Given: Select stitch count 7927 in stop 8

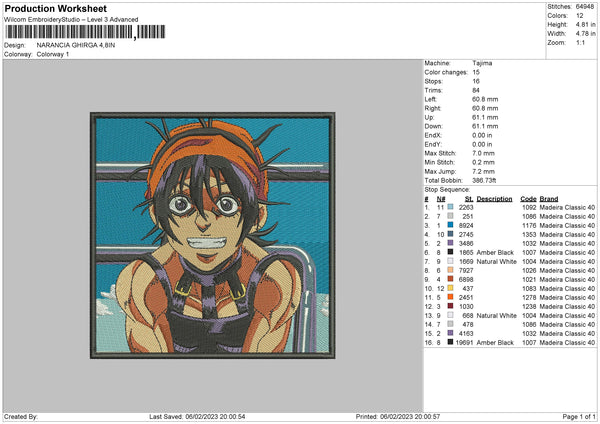Looking at the screenshot, I should click(466, 271).
